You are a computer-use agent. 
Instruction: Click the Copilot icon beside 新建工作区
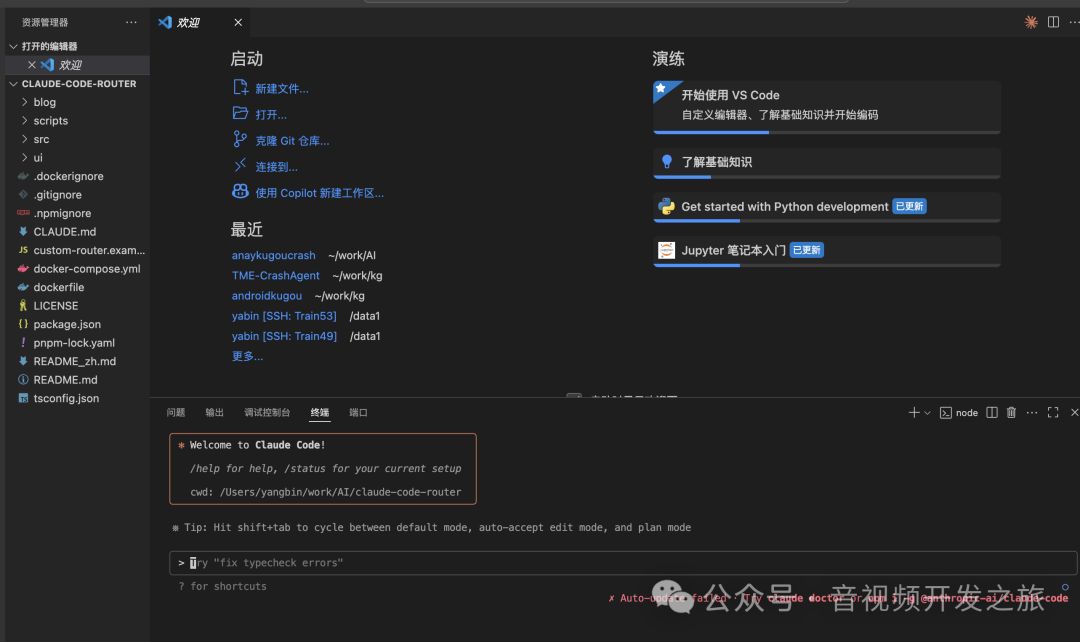click(240, 191)
